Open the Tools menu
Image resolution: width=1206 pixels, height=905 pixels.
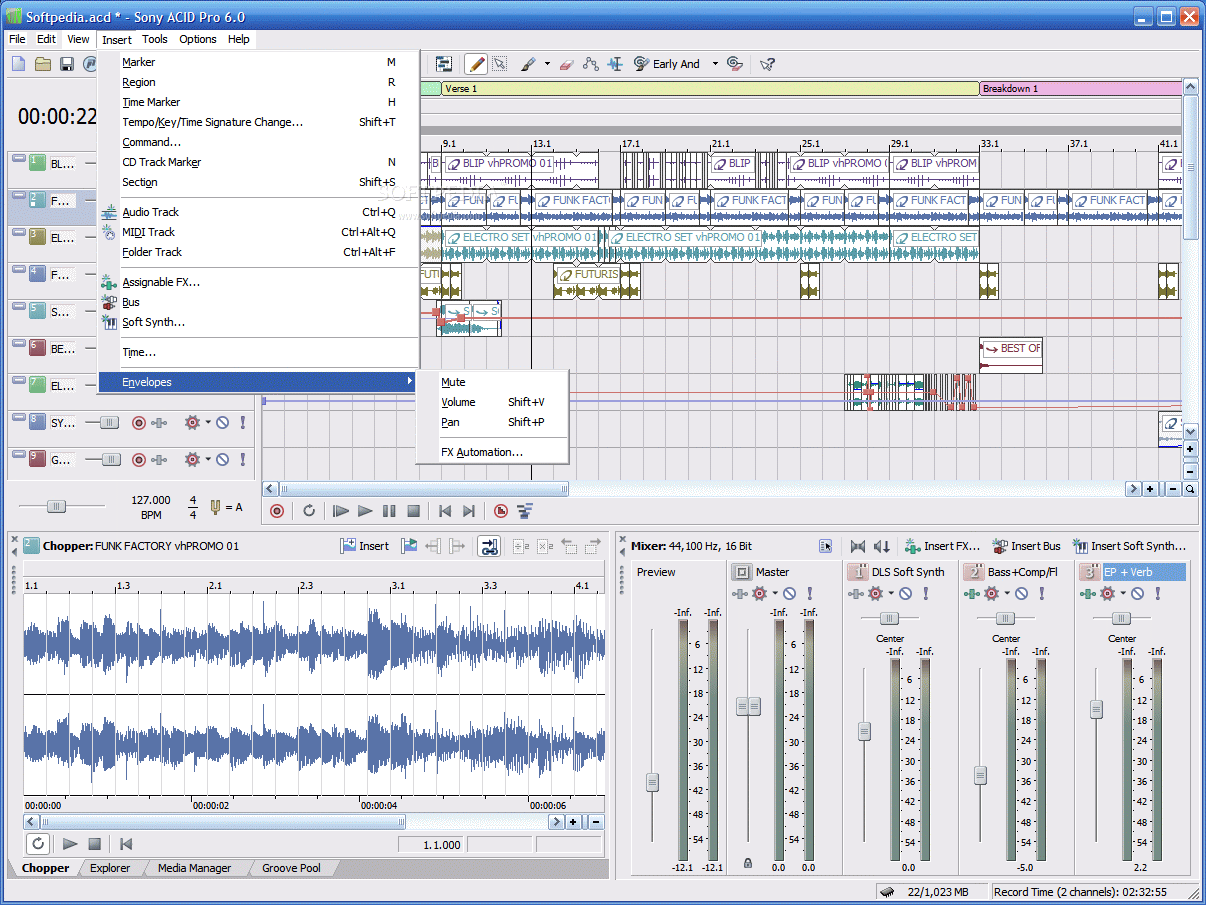click(155, 39)
